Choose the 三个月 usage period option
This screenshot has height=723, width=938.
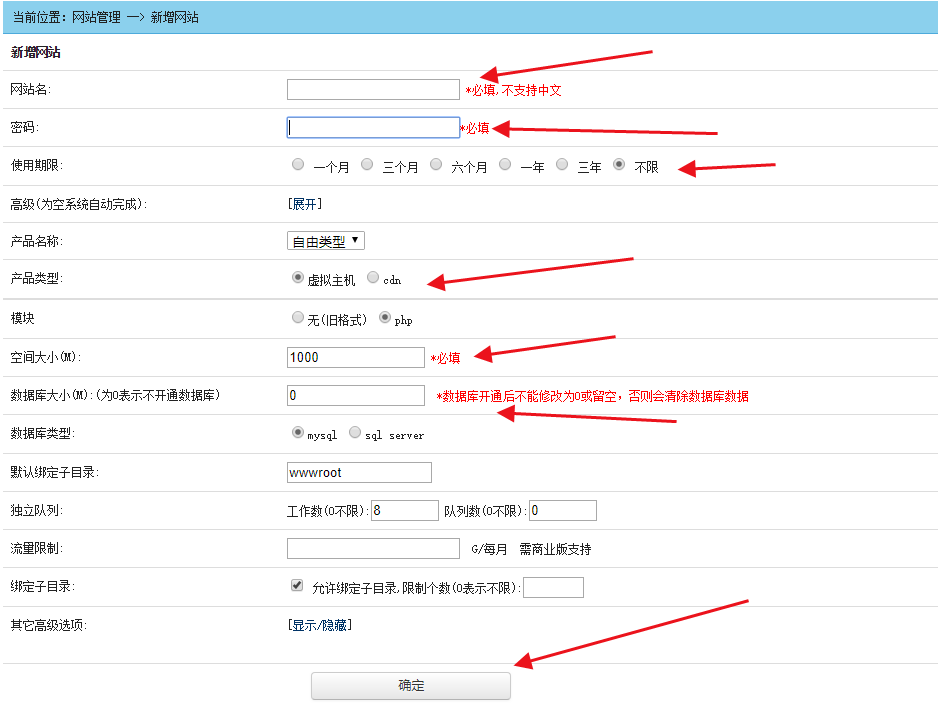tap(367, 165)
